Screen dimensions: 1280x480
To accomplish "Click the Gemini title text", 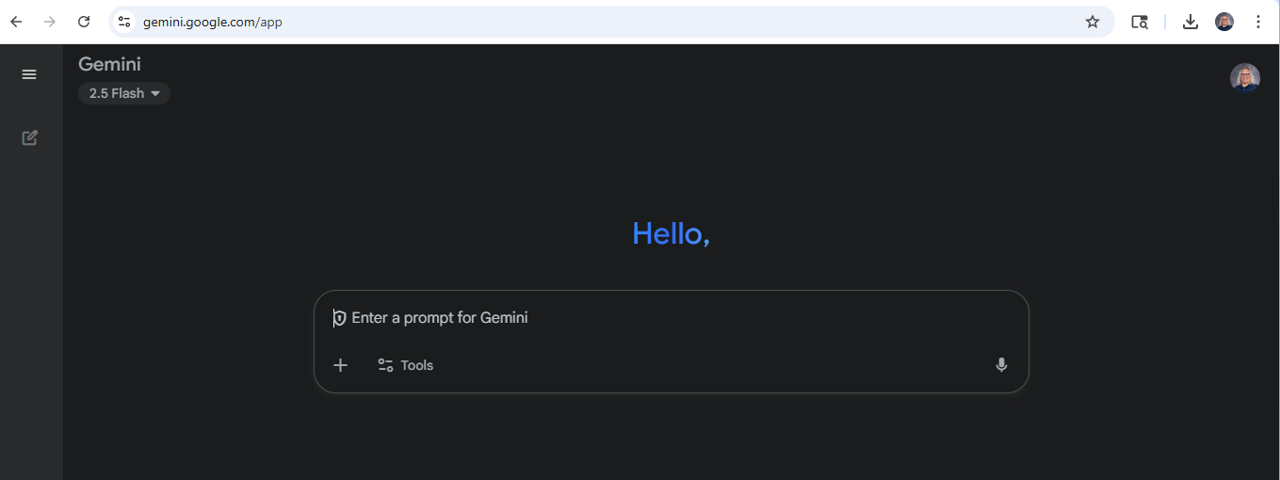I will click(110, 64).
